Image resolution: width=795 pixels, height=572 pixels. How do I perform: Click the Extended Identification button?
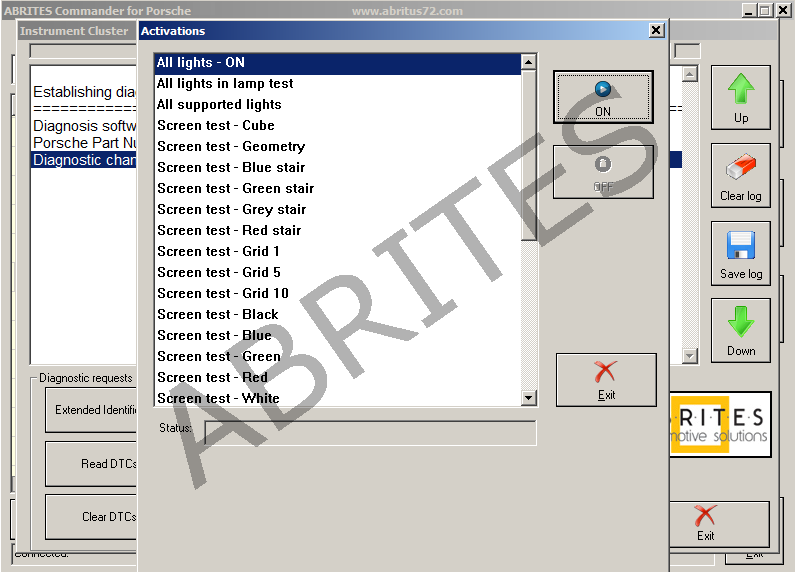(91, 410)
